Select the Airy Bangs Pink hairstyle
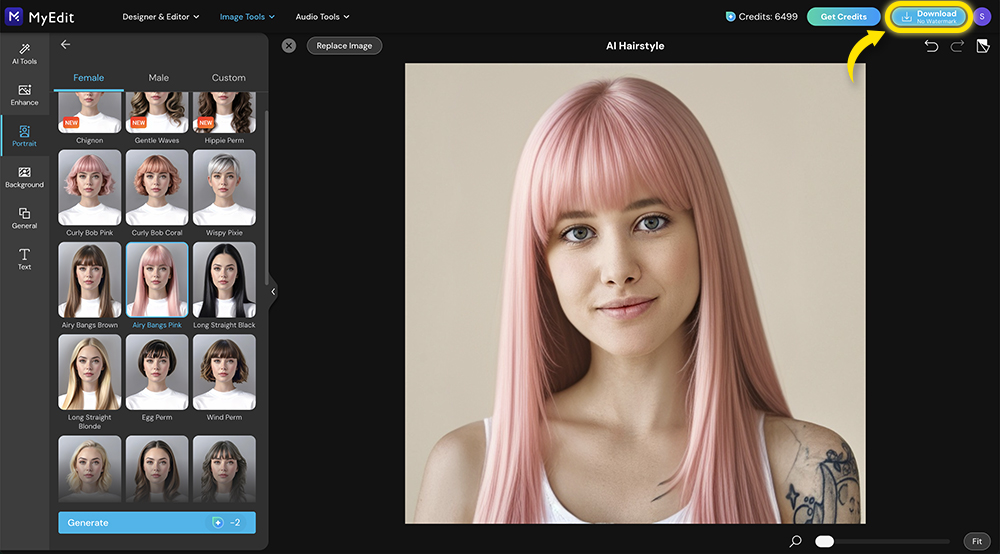The width and height of the screenshot is (1000, 554). pos(157,279)
